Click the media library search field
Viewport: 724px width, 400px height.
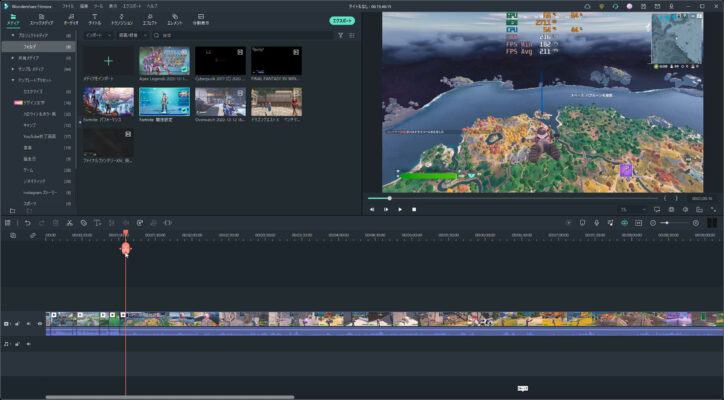[242, 36]
